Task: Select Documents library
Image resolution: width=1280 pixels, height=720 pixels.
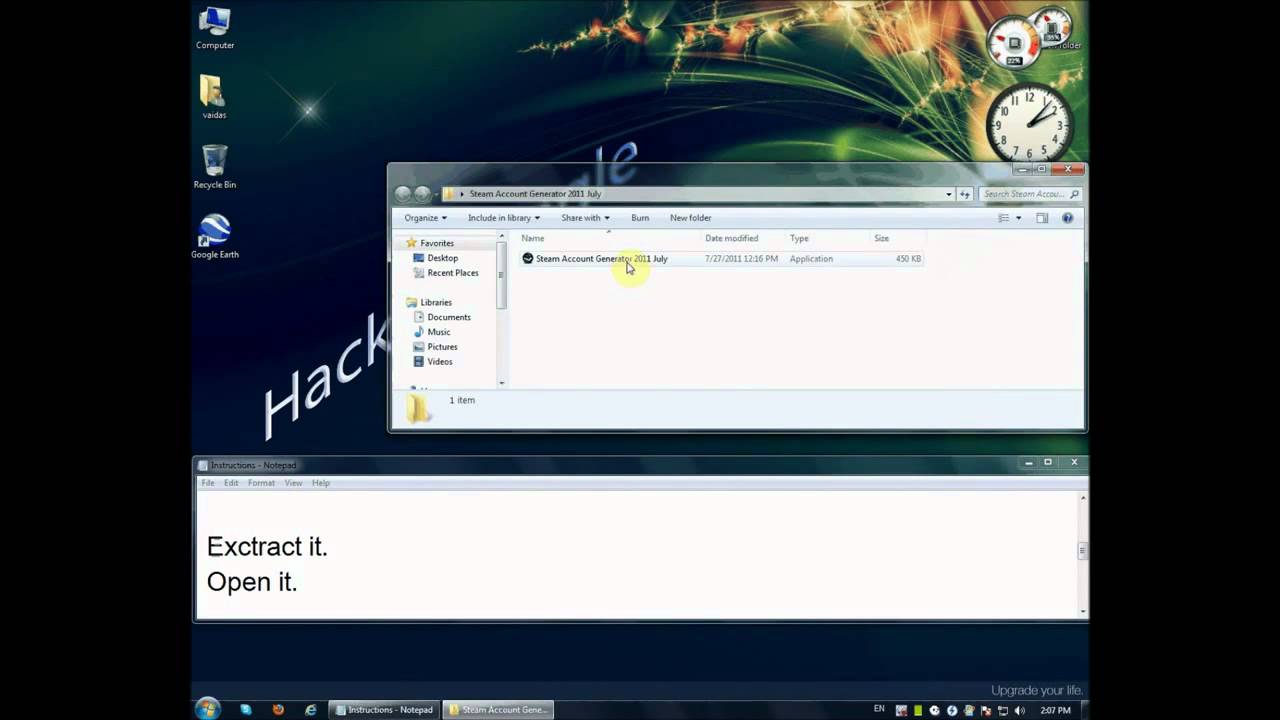Action: 448,317
